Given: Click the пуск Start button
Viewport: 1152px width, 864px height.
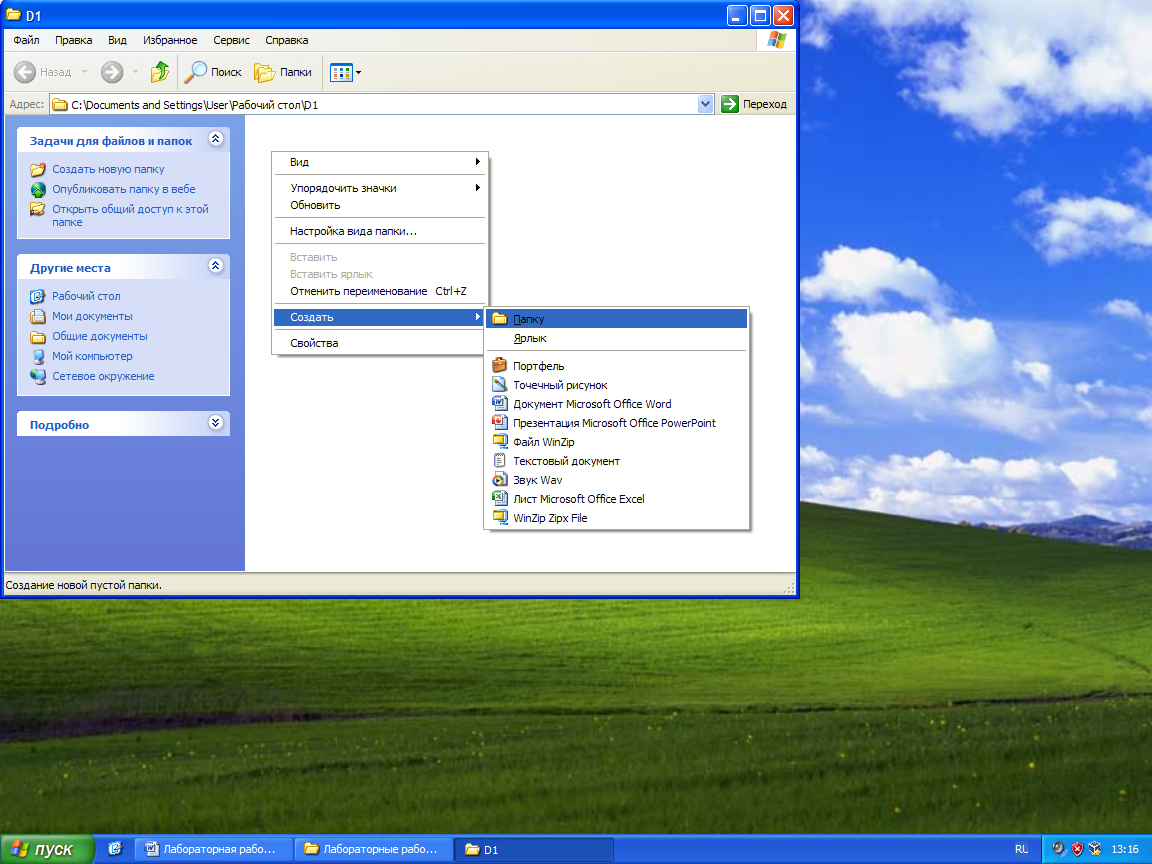Looking at the screenshot, I should pyautogui.click(x=46, y=849).
